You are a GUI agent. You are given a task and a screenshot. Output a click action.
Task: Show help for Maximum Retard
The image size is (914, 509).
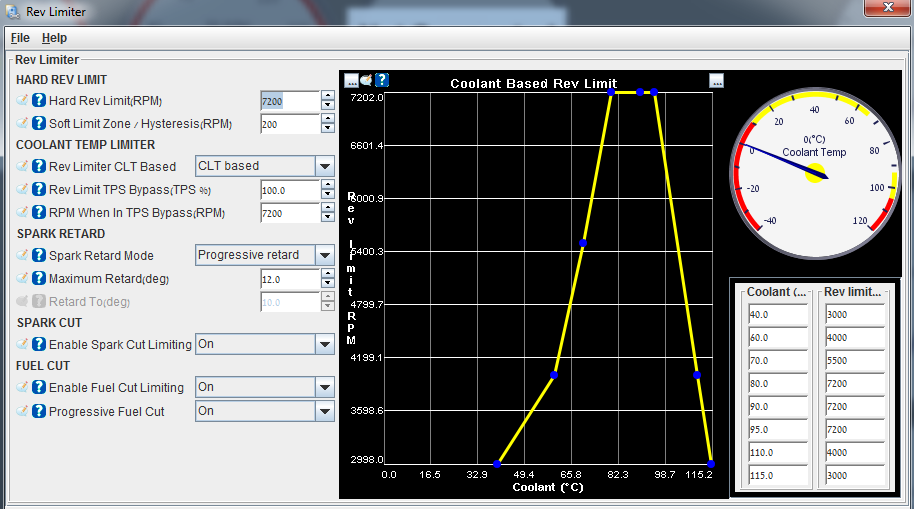pyautogui.click(x=38, y=278)
